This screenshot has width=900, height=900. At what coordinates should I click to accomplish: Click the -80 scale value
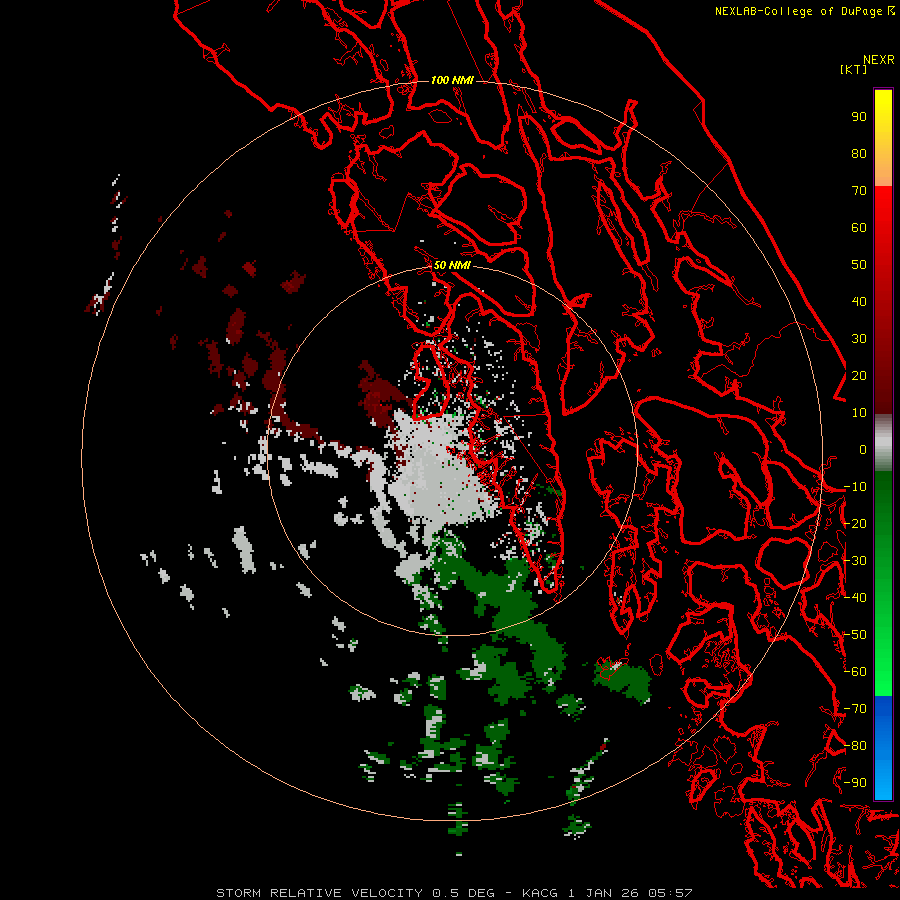point(855,746)
